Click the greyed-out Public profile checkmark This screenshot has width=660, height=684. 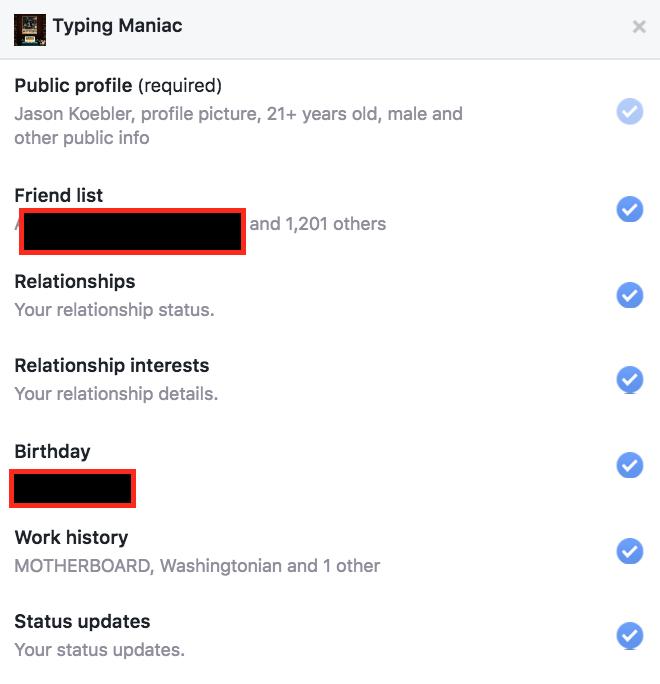tap(629, 112)
